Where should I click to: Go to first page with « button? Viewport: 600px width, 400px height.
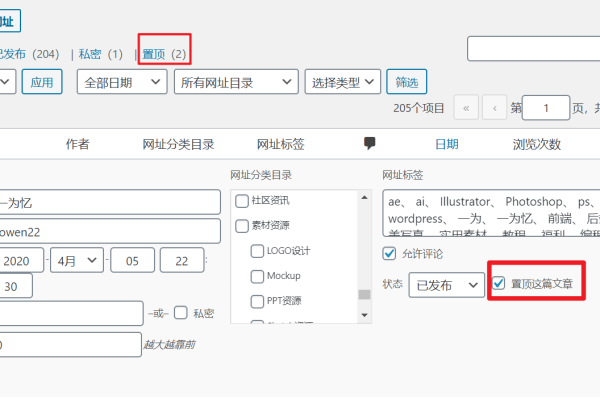pos(465,108)
